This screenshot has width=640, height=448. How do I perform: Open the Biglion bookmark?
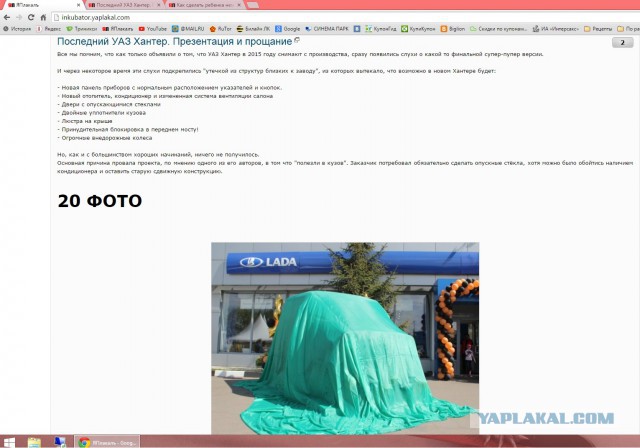point(453,29)
